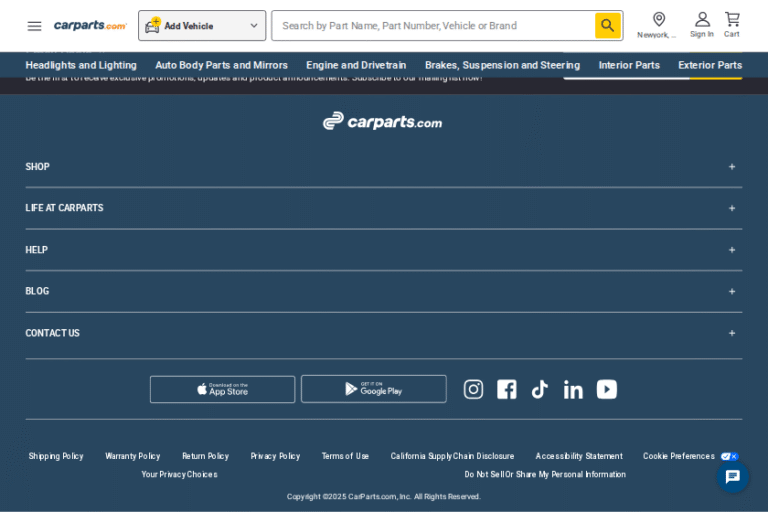Viewport: 768px width, 512px height.
Task: Select Headlights and Lighting menu
Action: point(81,65)
